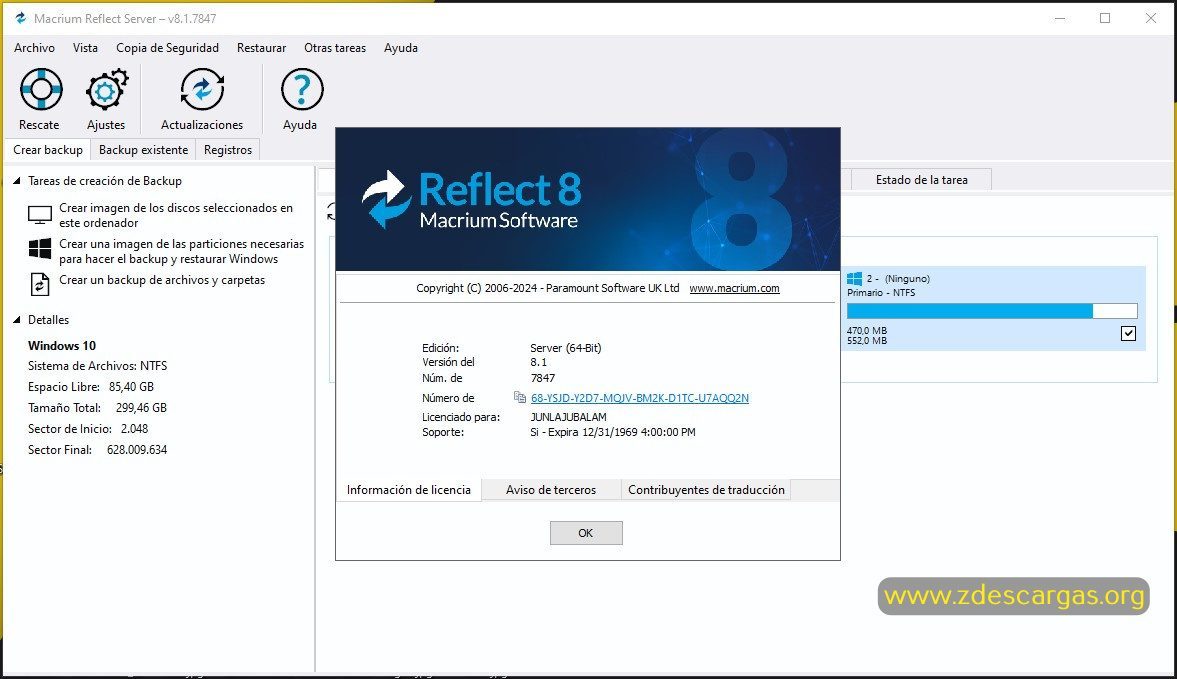Select Contribuyentes de traducción tab

pyautogui.click(x=706, y=490)
